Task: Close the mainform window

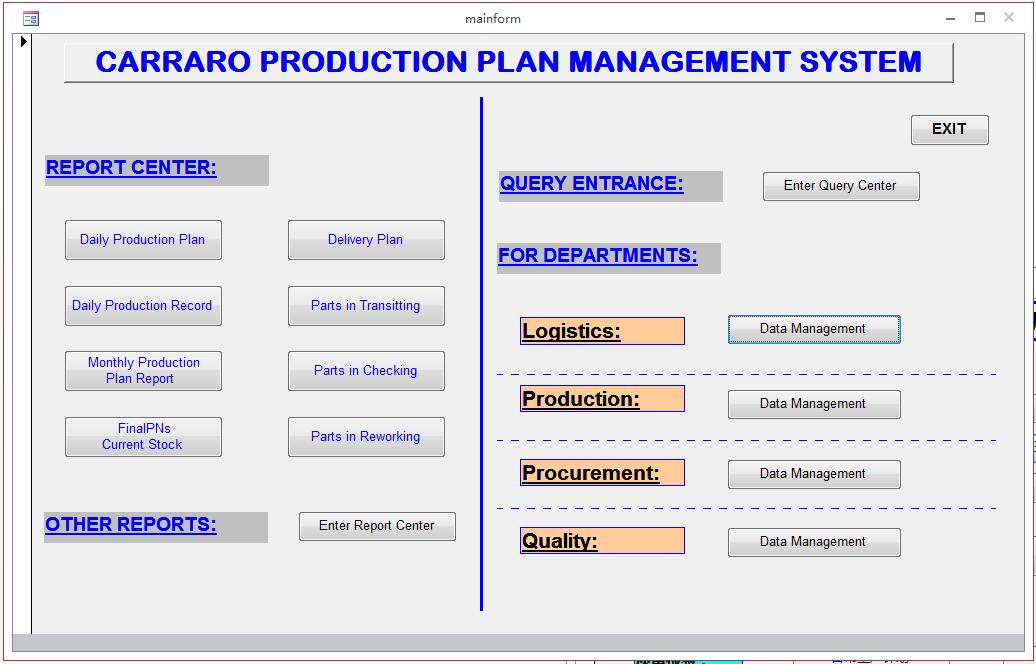Action: coord(1009,18)
